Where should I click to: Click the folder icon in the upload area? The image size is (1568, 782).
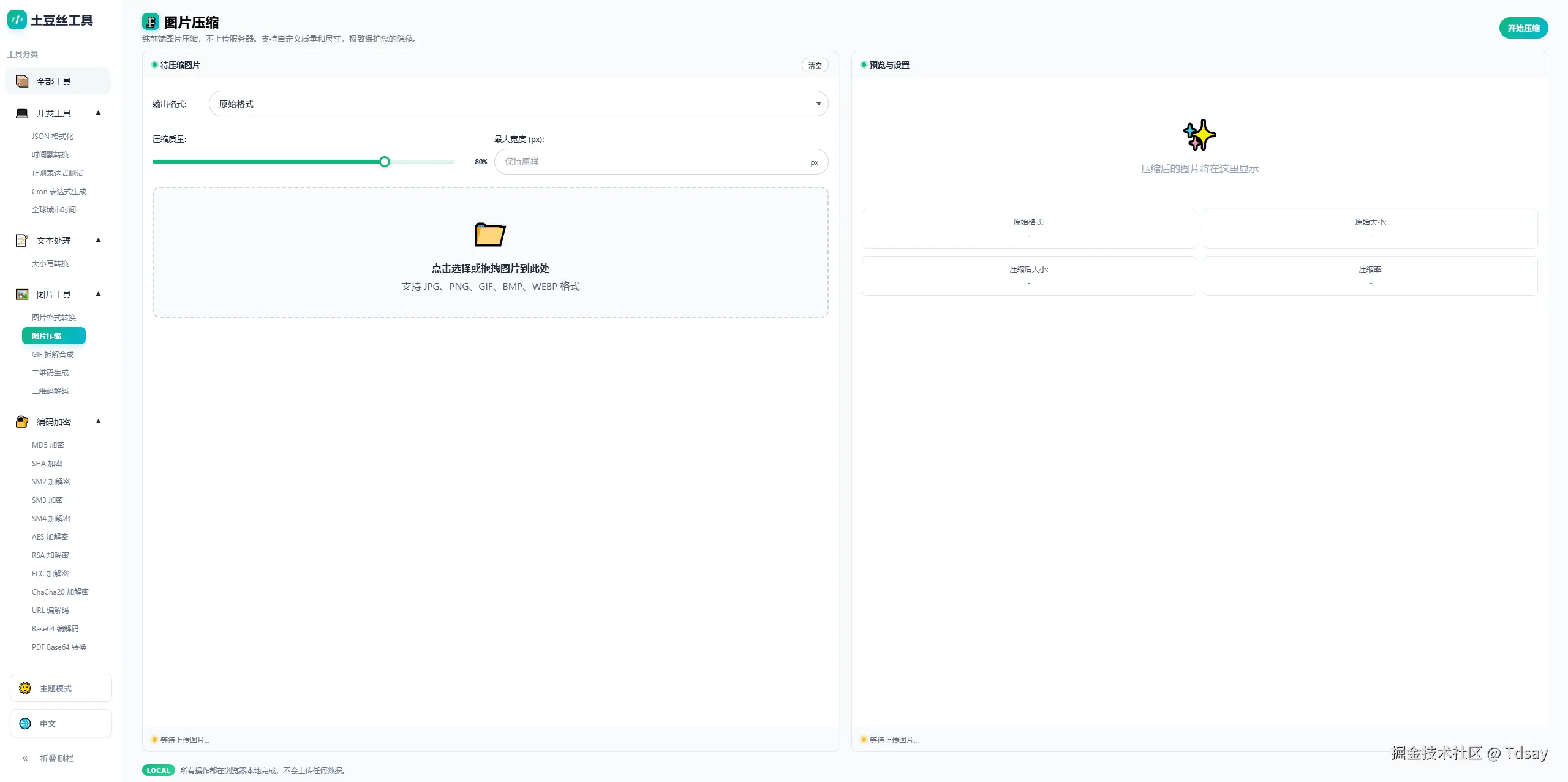[490, 235]
